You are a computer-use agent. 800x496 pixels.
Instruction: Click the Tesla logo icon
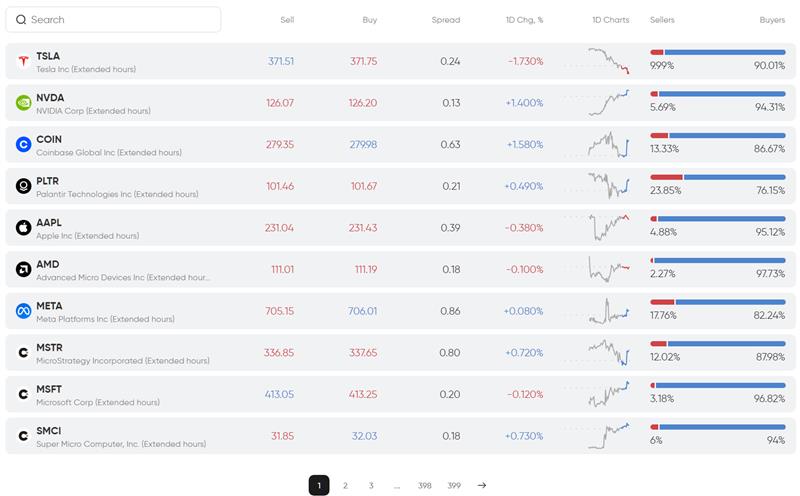23,61
